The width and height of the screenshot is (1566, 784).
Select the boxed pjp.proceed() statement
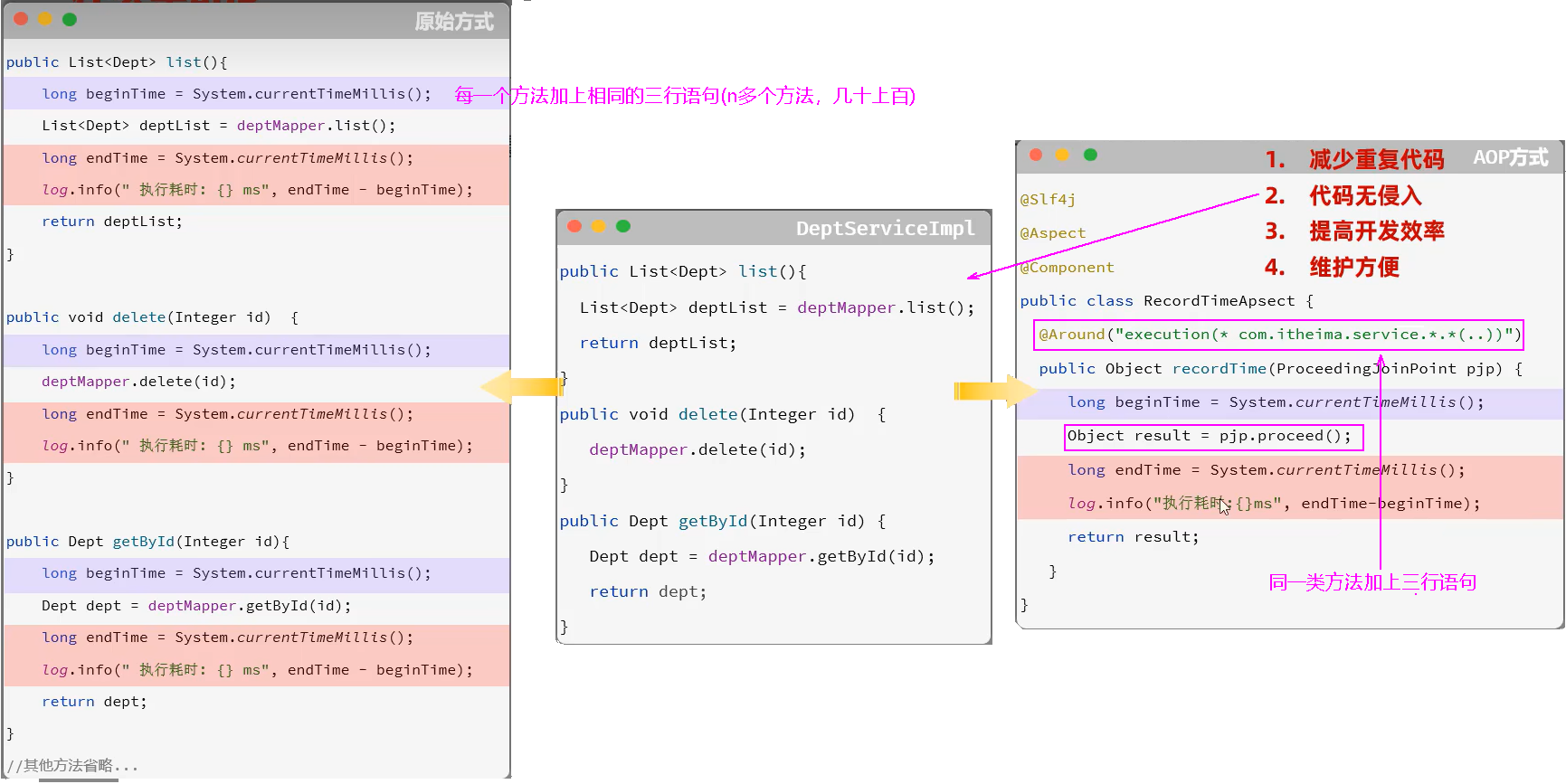coord(1213,437)
